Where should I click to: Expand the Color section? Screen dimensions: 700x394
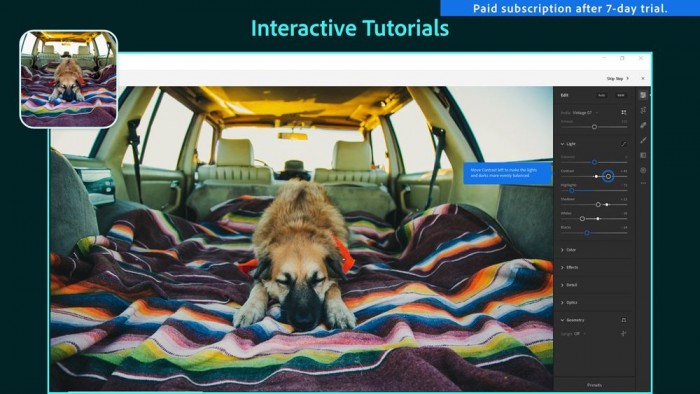click(568, 250)
